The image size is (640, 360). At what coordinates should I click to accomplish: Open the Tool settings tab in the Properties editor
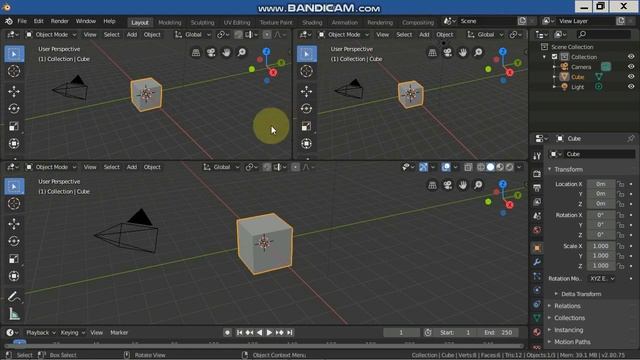point(537,156)
